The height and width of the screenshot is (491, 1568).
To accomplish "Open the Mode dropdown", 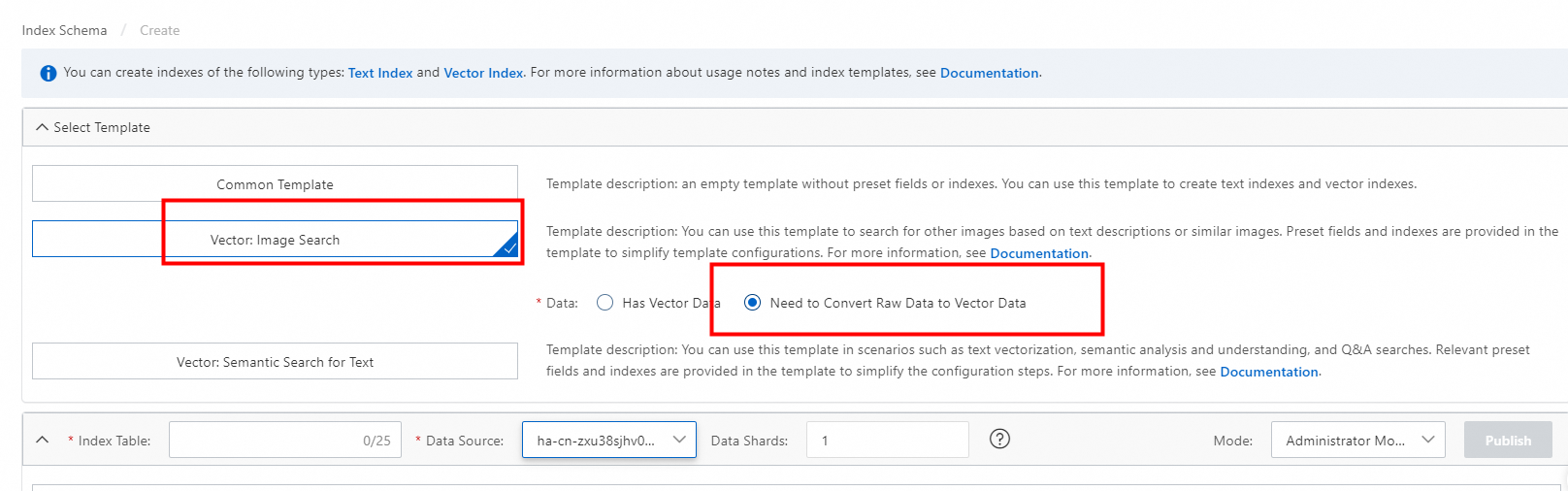I will point(1357,440).
